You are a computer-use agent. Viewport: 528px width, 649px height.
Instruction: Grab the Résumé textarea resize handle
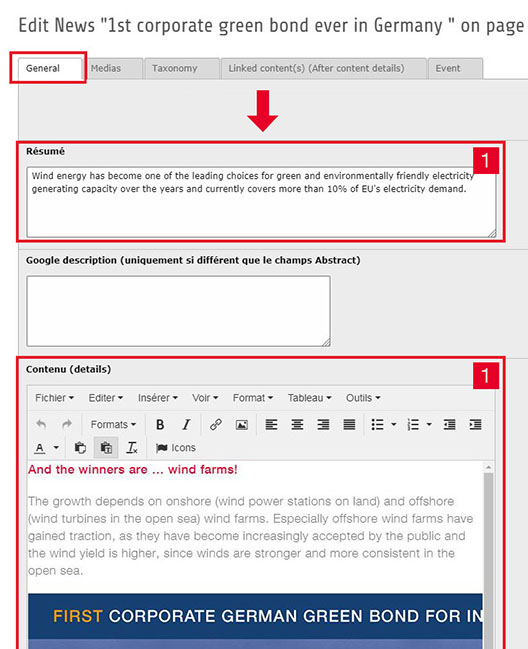(x=492, y=233)
